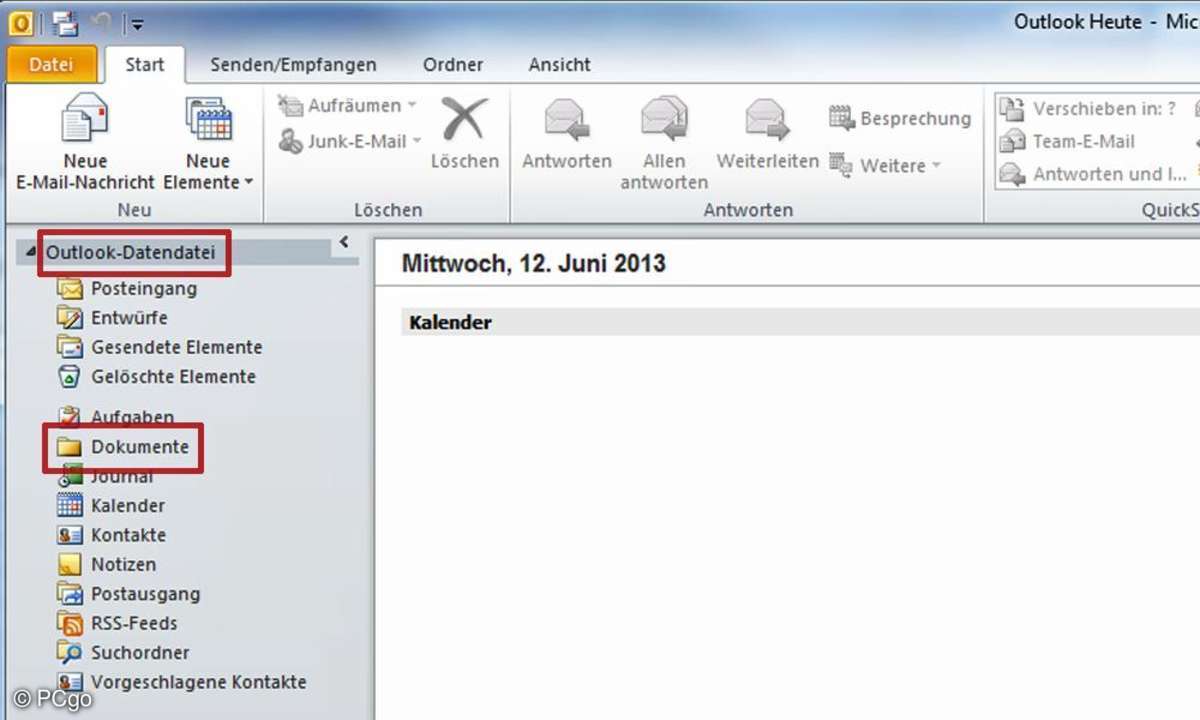Open the Datei tab
The image size is (1200, 720).
[x=51, y=65]
